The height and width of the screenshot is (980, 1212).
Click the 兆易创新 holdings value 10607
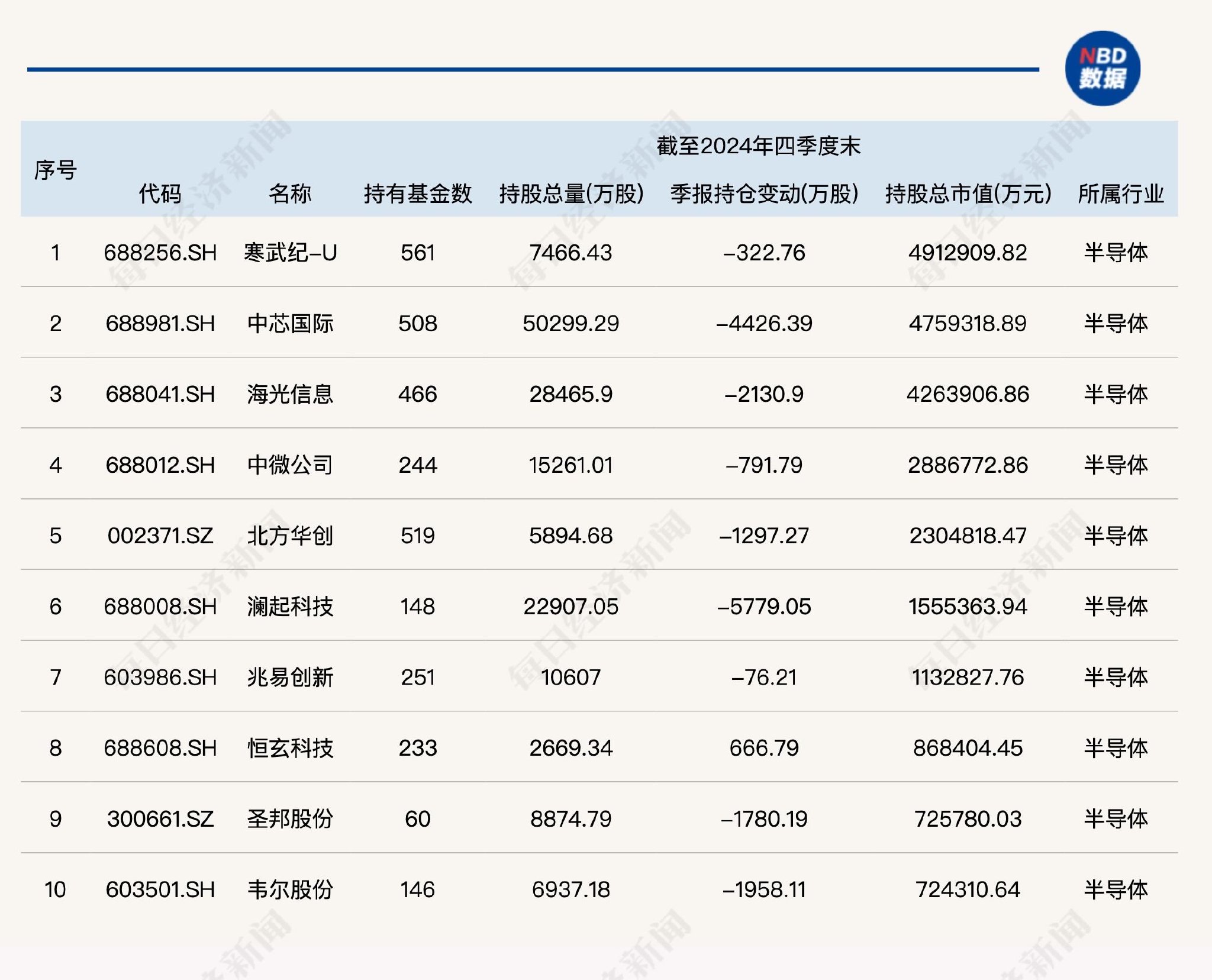click(x=570, y=677)
